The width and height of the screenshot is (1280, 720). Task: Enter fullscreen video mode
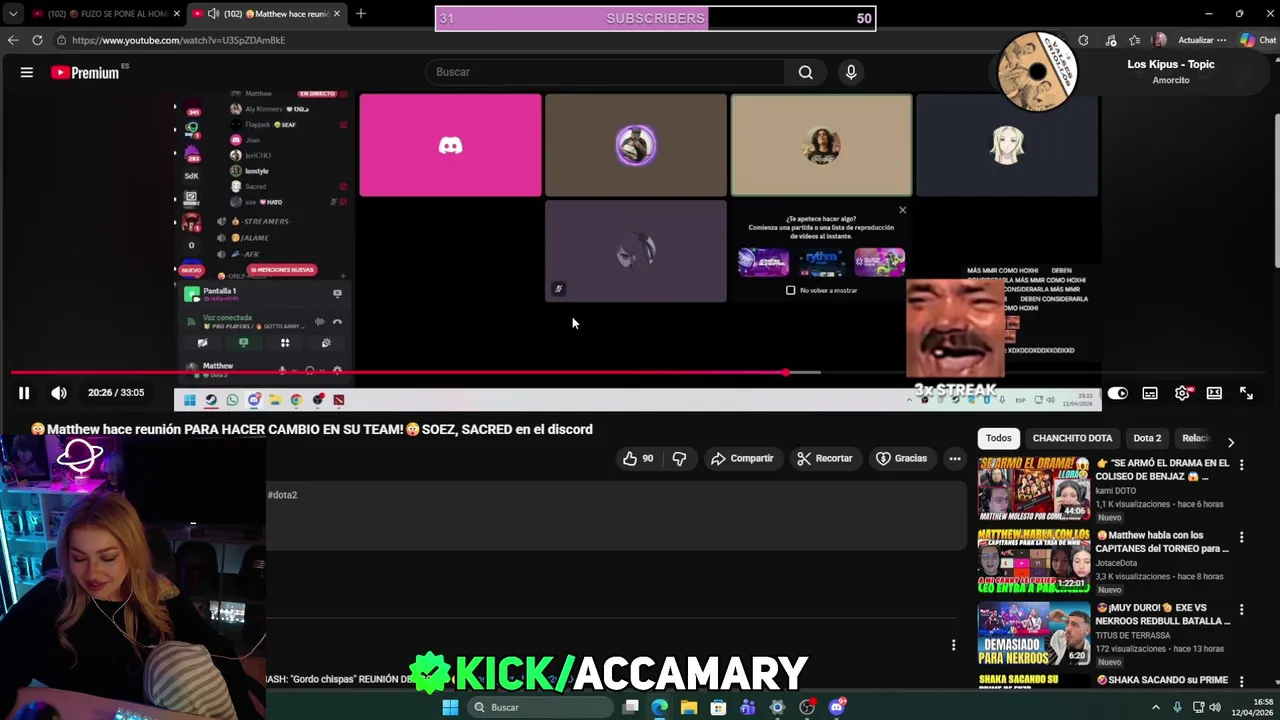[x=1246, y=393]
